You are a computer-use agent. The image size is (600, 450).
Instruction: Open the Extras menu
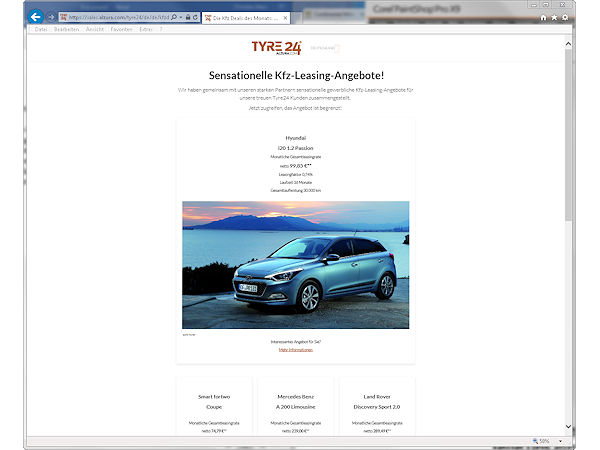pyautogui.click(x=145, y=29)
